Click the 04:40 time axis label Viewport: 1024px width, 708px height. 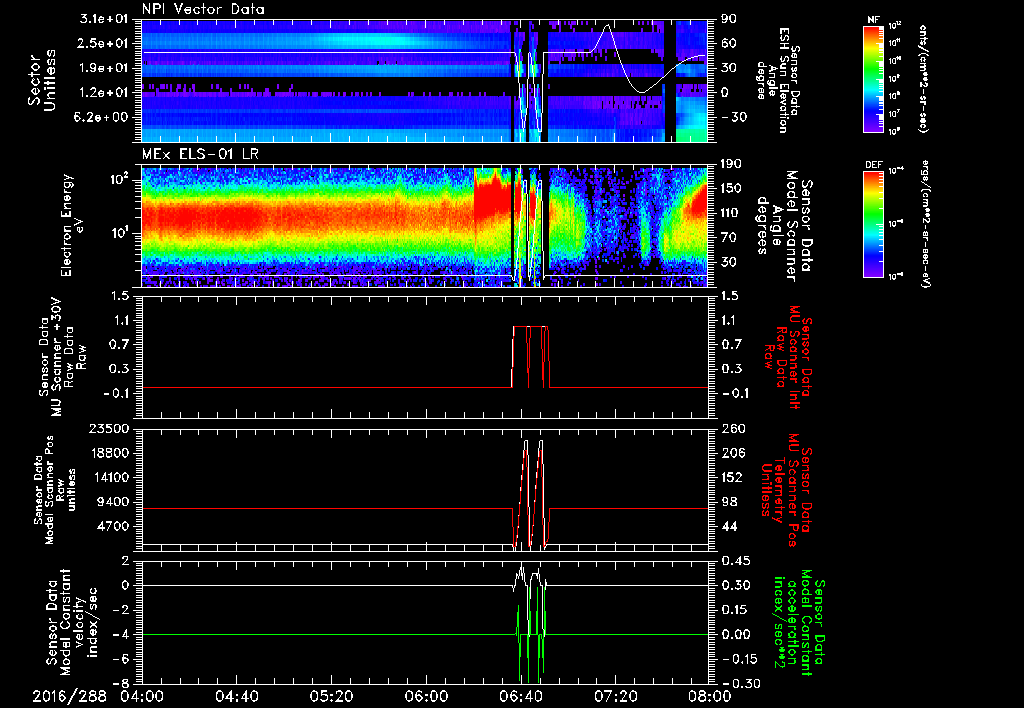point(236,696)
